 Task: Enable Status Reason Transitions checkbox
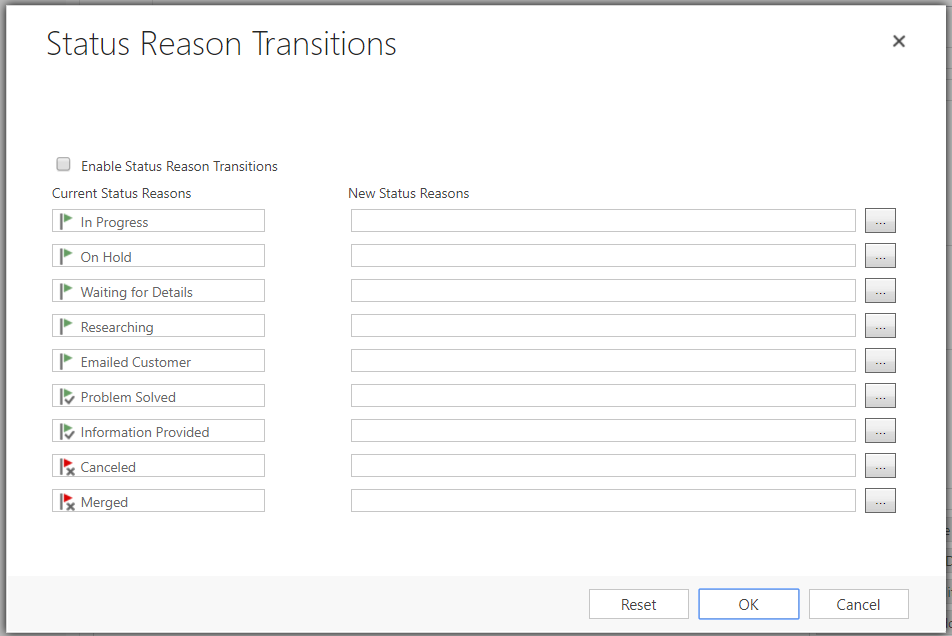coord(64,165)
